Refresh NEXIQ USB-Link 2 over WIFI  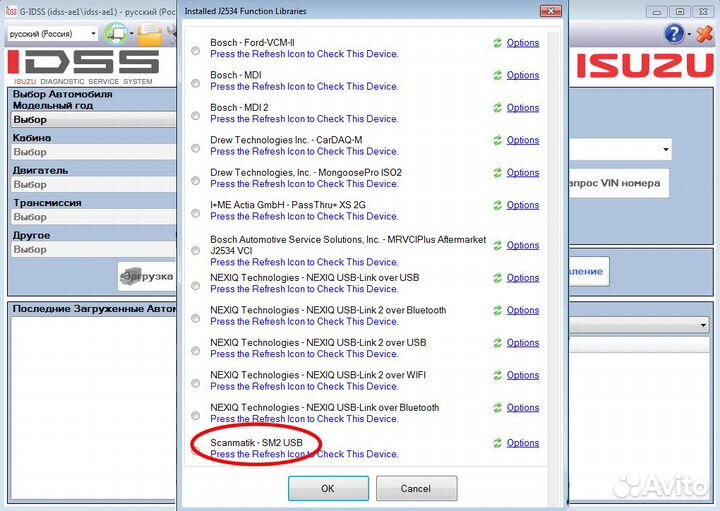(497, 375)
